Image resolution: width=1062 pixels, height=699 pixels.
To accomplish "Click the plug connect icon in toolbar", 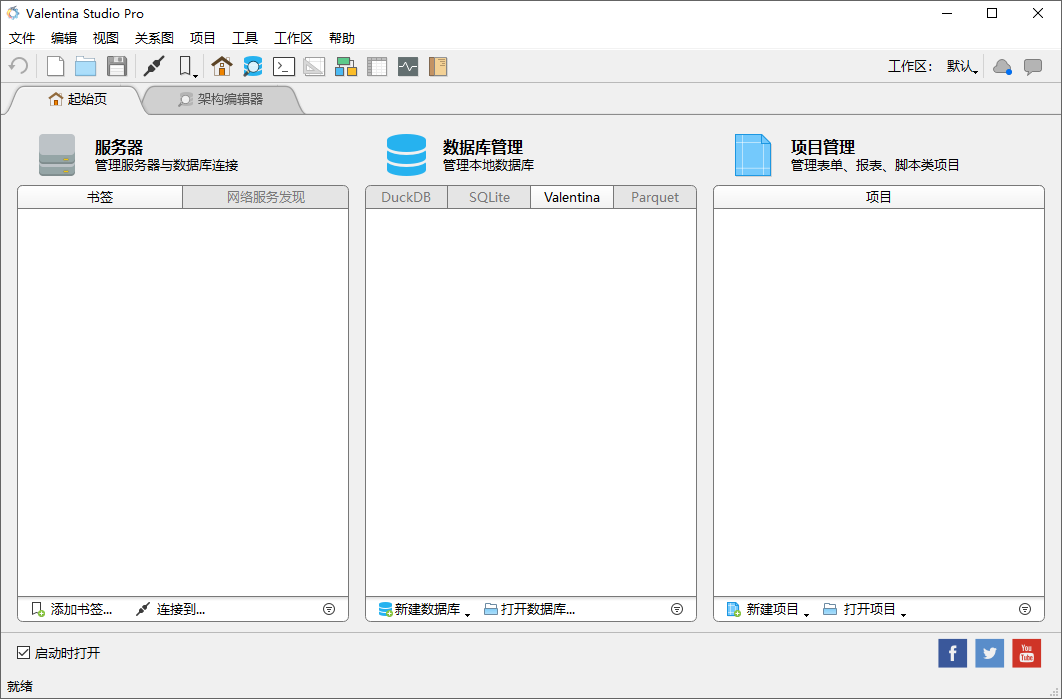I will 154,66.
